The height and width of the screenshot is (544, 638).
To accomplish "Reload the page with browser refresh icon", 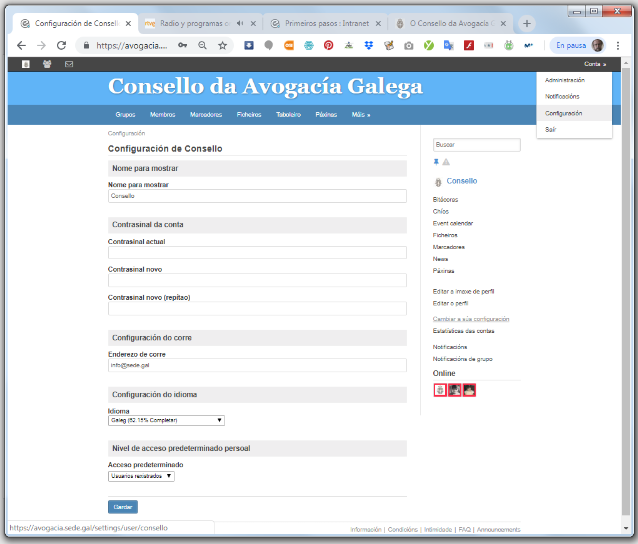I will 61,45.
